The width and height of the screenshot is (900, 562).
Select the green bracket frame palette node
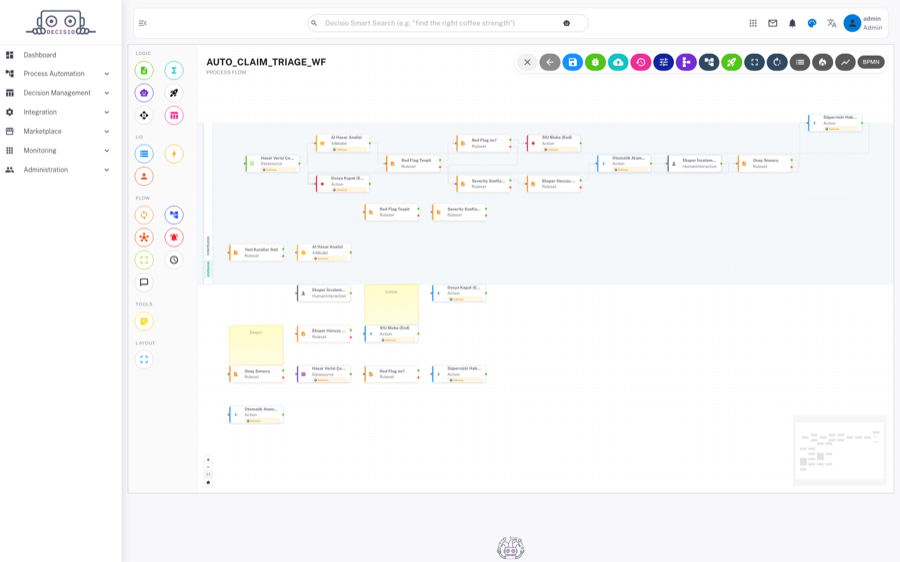(144, 260)
